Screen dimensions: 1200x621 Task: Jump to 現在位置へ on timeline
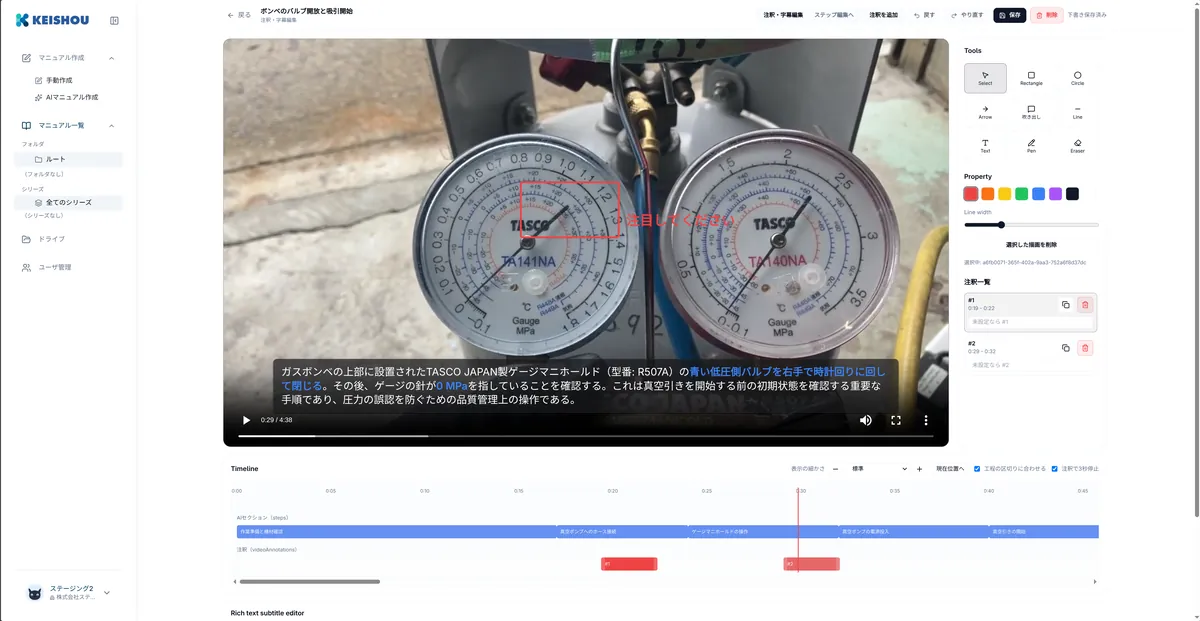950,468
